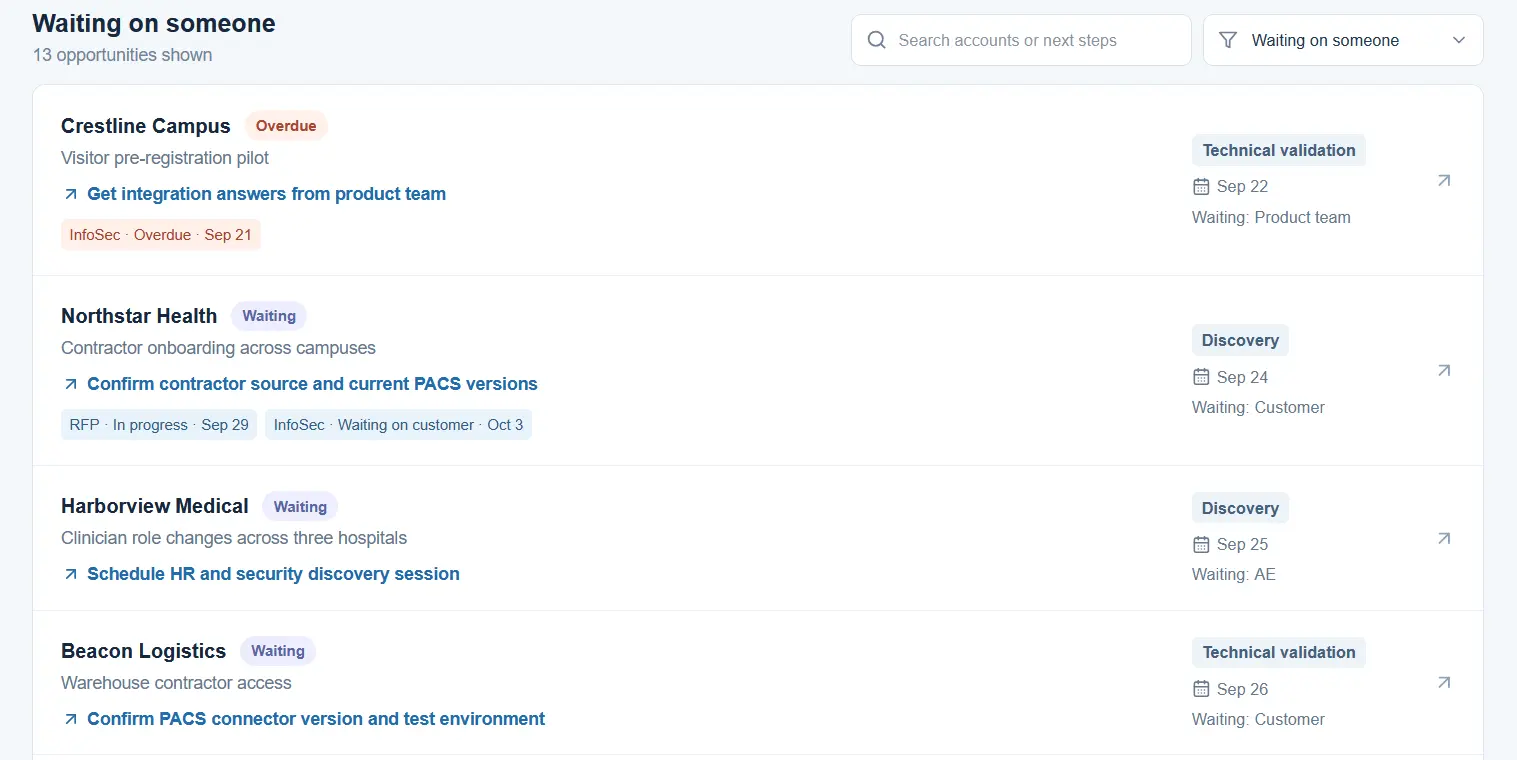Image resolution: width=1517 pixels, height=760 pixels.
Task: Click arrow icon before 'Get integration answers'
Action: click(x=71, y=194)
